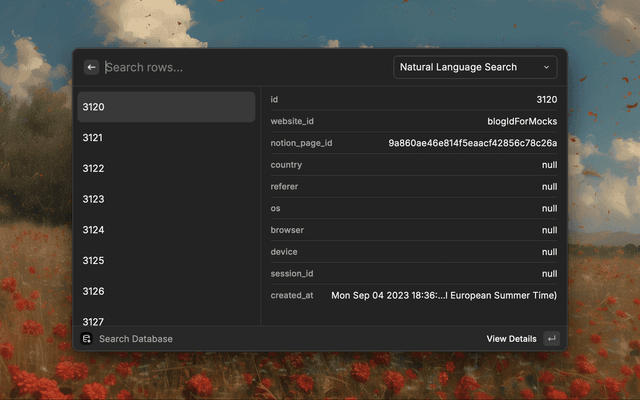Click the session_id metadata row
This screenshot has height=400, width=640.
[x=414, y=273]
